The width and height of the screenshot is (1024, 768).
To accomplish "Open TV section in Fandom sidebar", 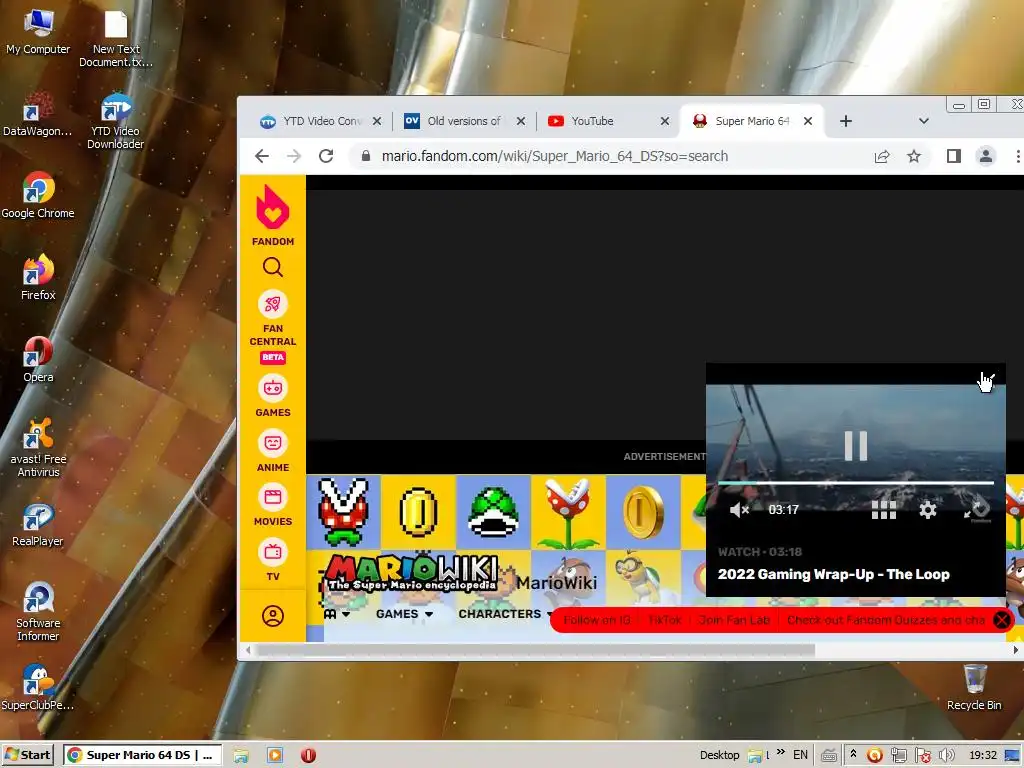I will (x=273, y=560).
